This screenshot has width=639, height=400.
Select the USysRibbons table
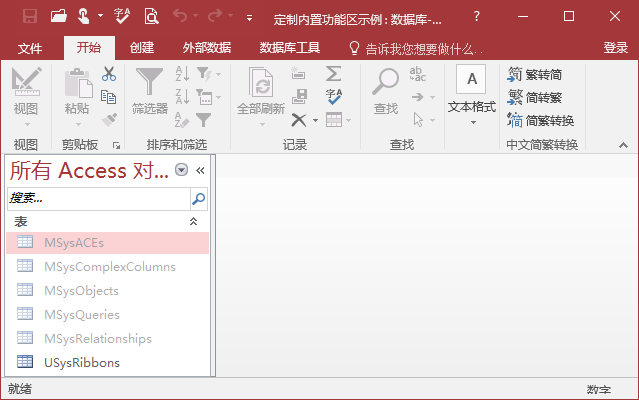click(x=108, y=363)
